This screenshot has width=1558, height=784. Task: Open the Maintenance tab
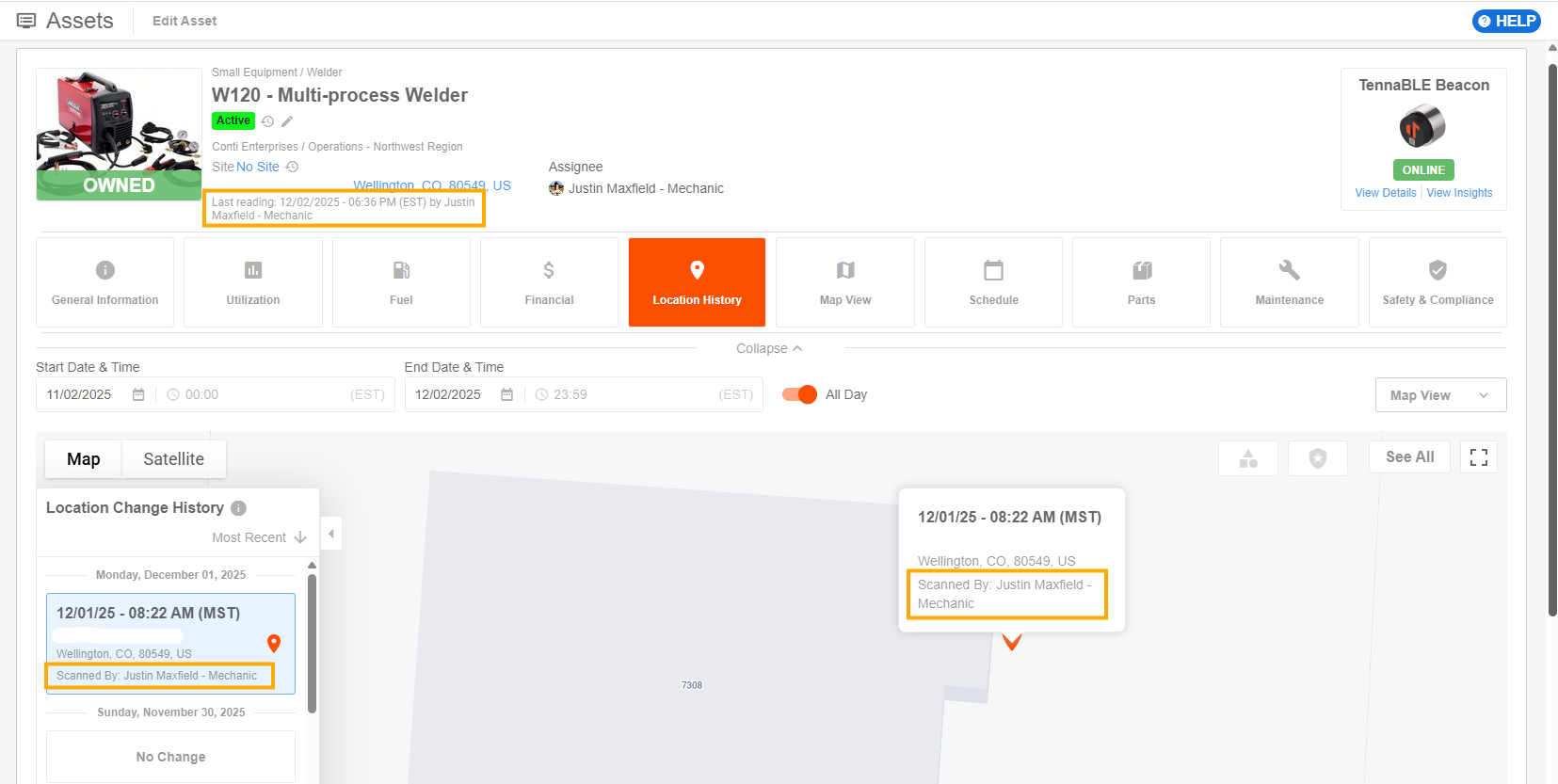[1289, 282]
